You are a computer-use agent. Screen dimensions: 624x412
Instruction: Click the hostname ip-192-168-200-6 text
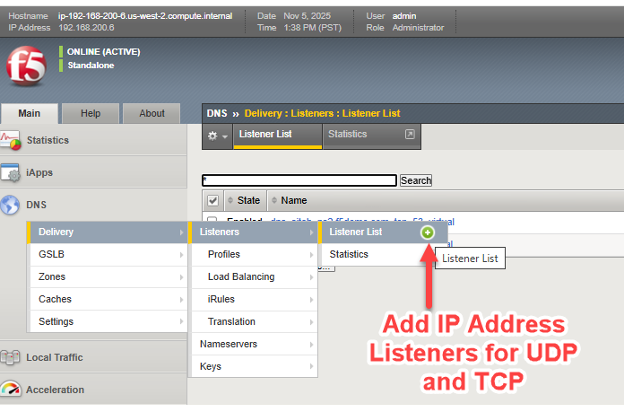[145, 16]
